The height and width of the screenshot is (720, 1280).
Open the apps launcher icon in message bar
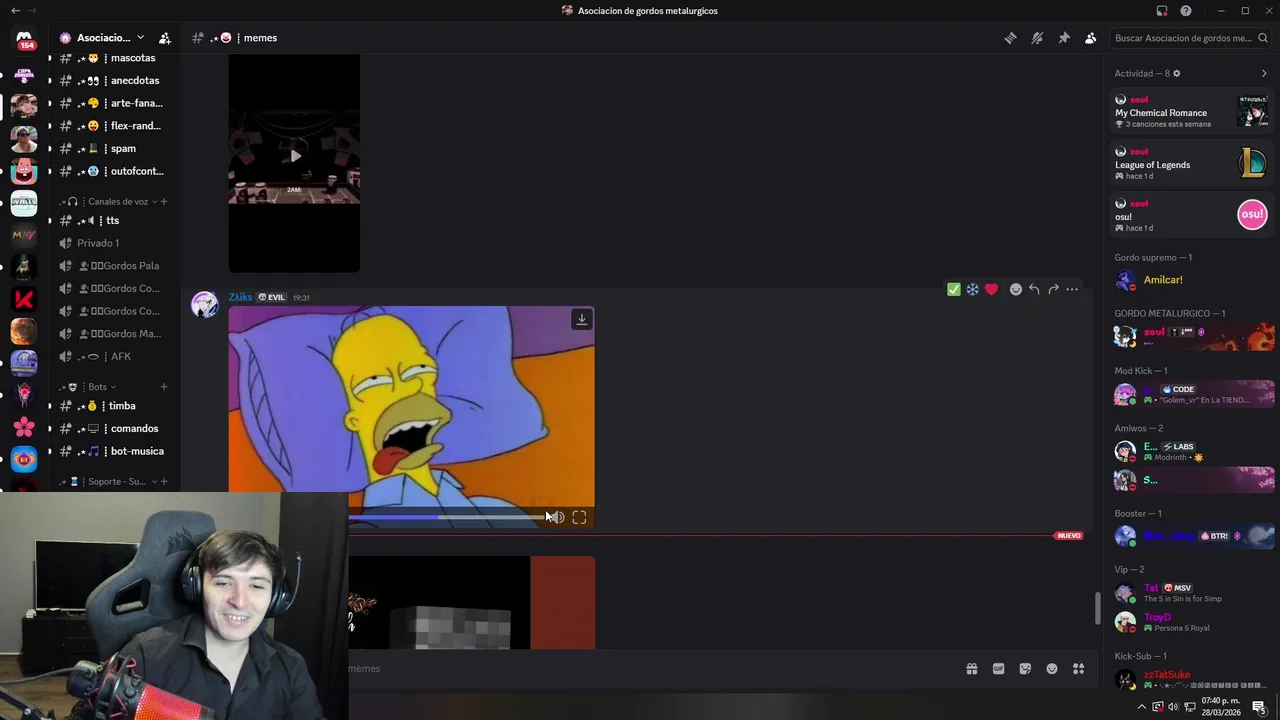pyautogui.click(x=1078, y=669)
